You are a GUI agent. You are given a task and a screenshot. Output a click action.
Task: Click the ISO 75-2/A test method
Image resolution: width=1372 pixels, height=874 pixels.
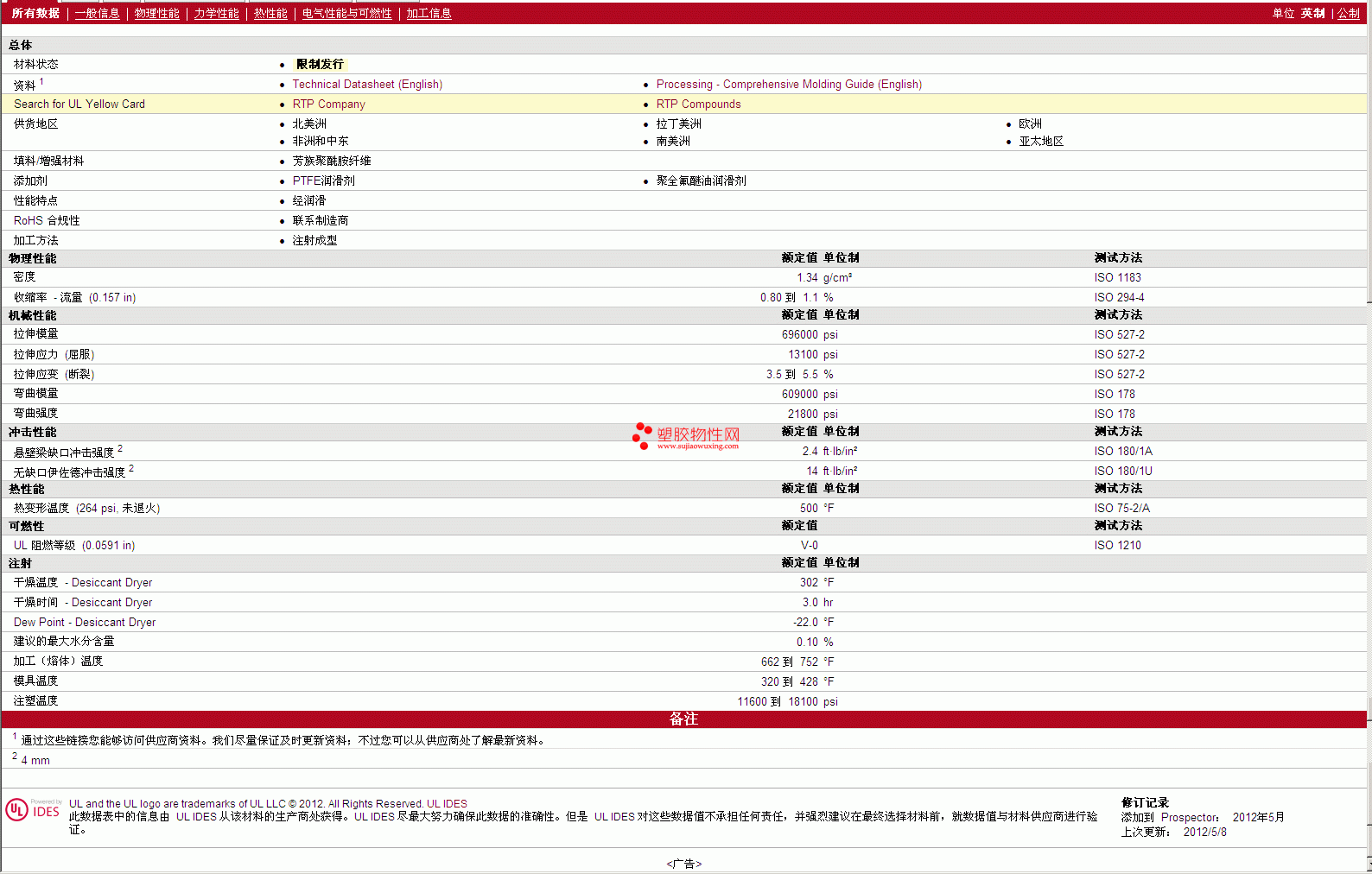pyautogui.click(x=1121, y=508)
